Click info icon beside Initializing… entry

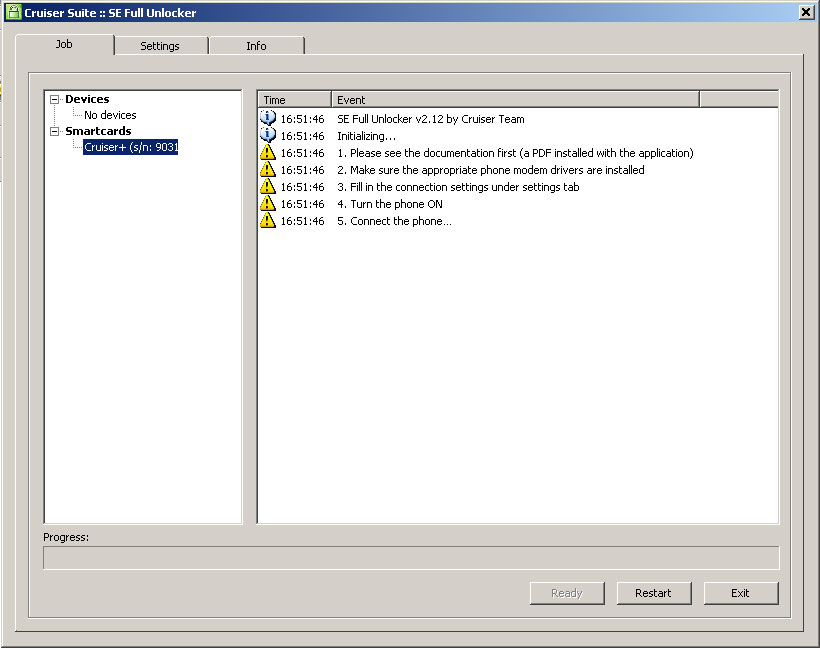[x=268, y=135]
